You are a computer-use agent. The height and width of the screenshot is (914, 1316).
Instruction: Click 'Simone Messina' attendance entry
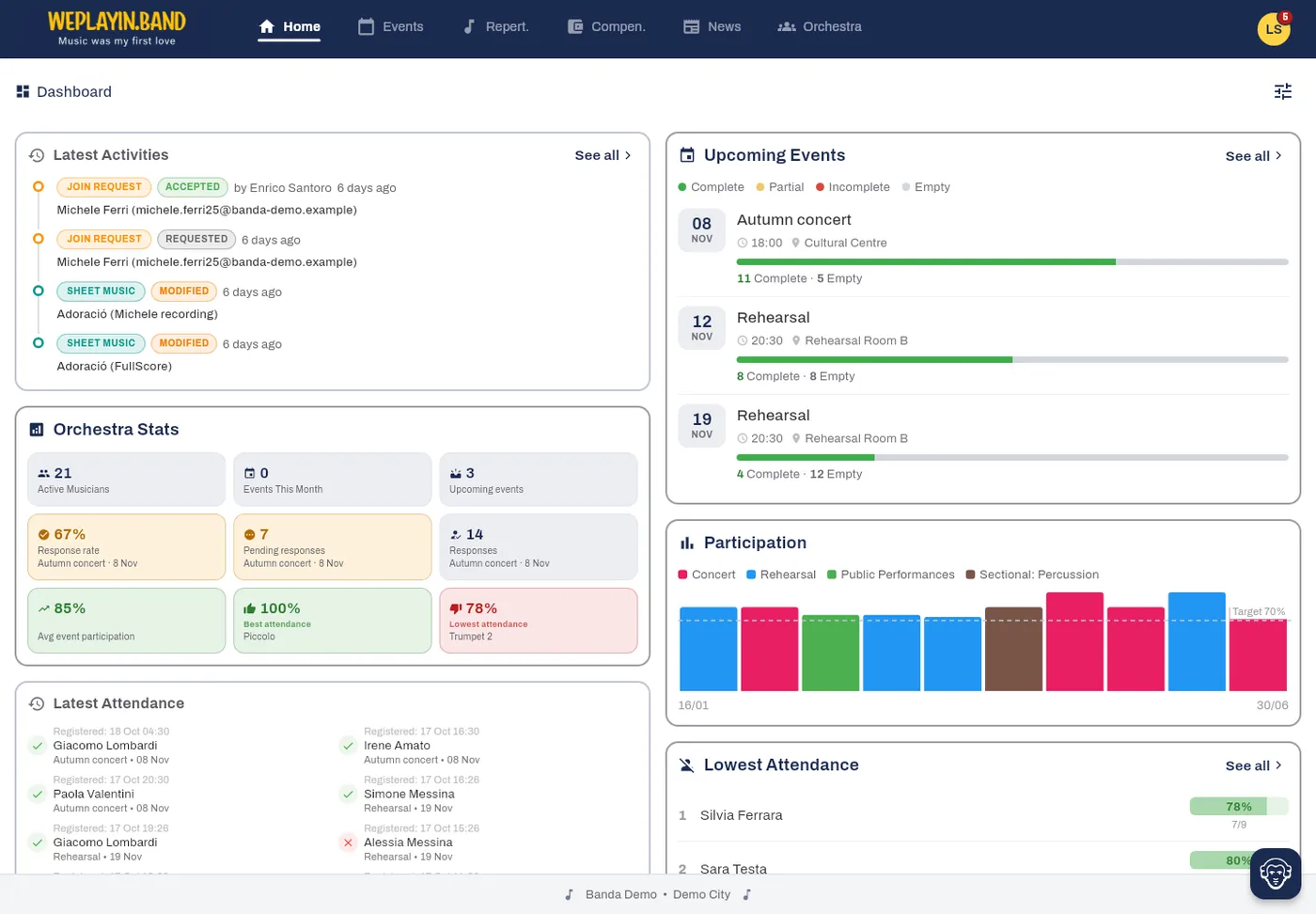409,795
